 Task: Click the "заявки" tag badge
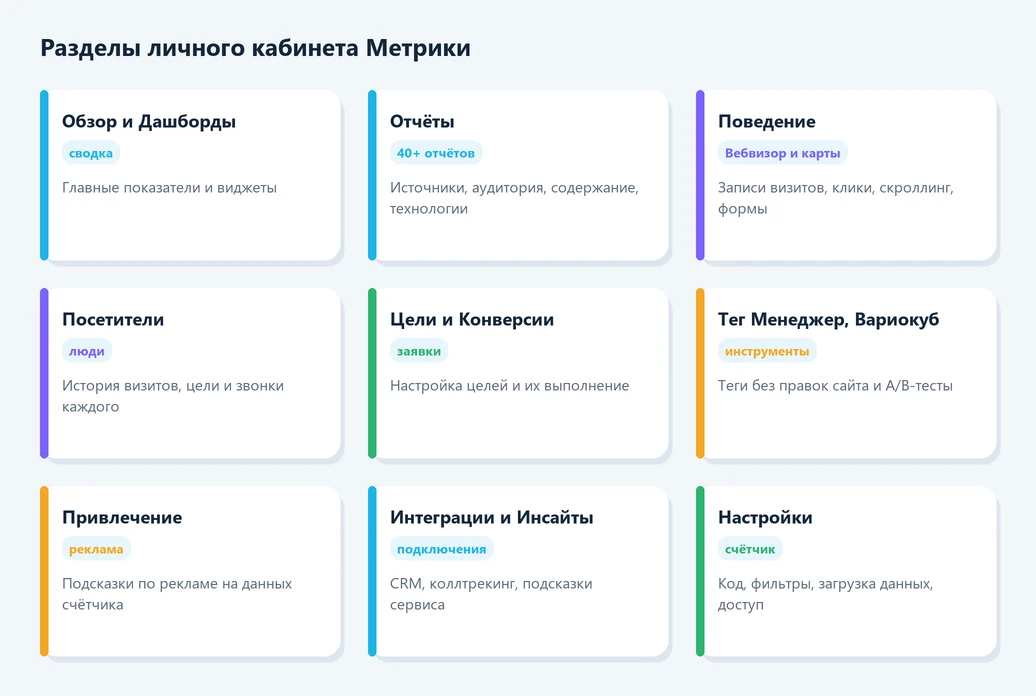pos(418,351)
